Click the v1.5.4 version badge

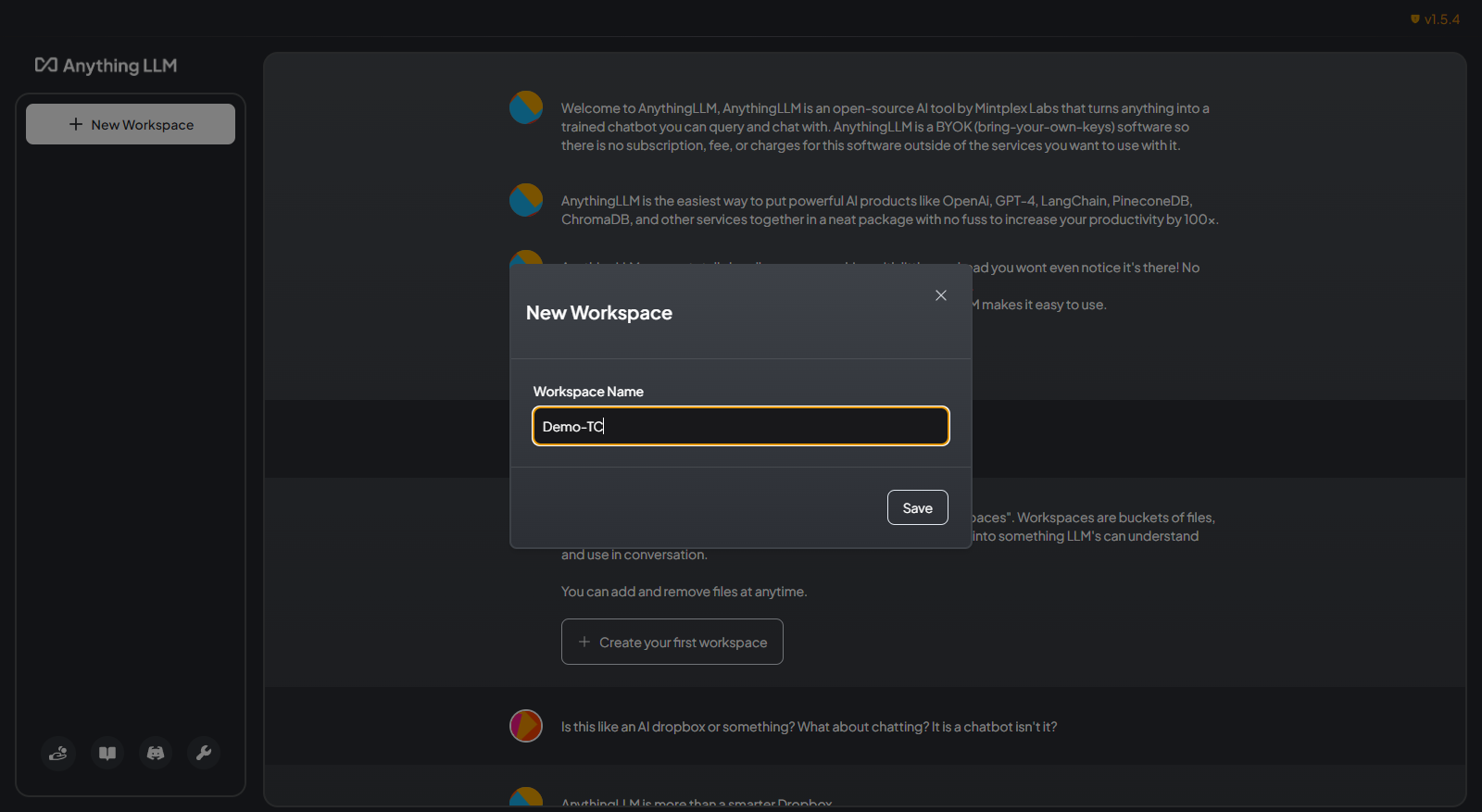coord(1435,19)
